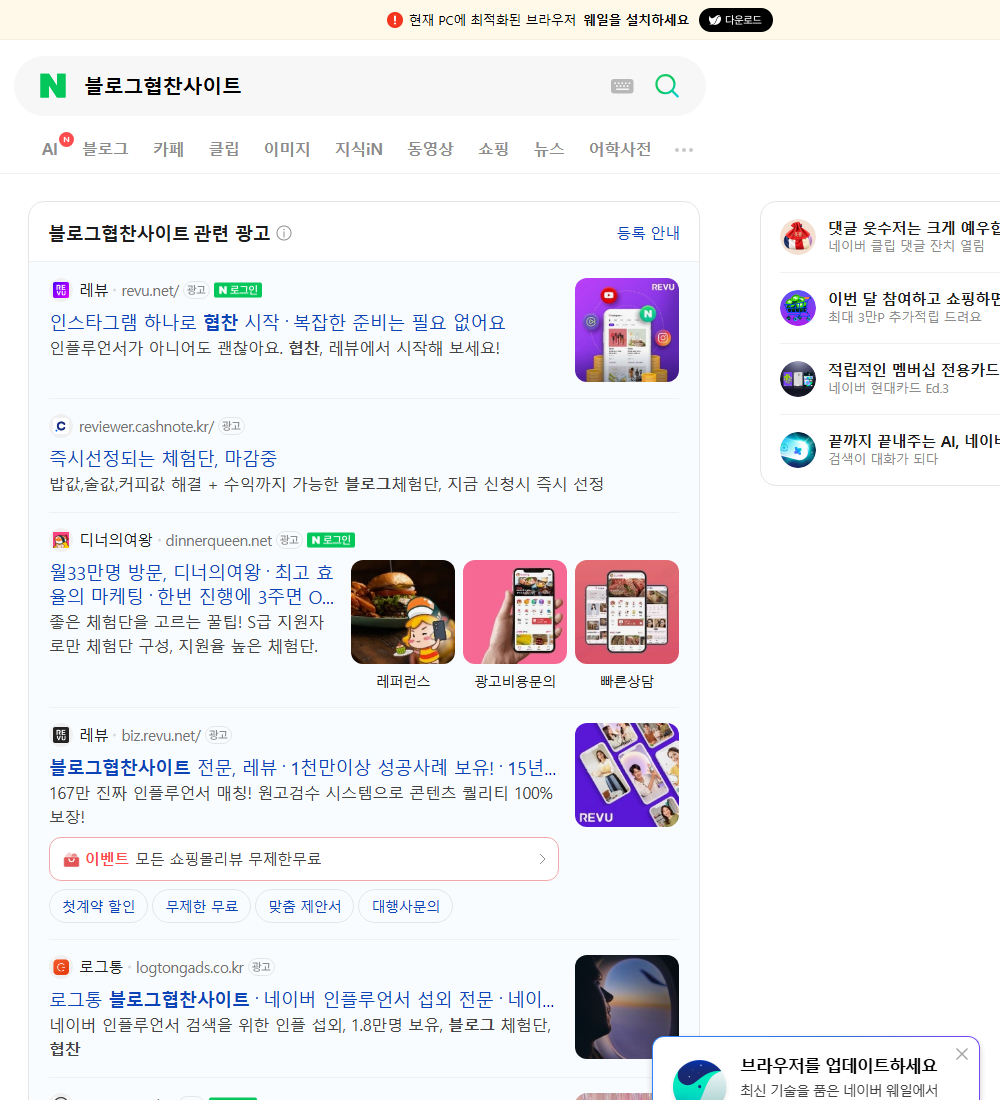Open the 검색이 대화가 되다 promo
This screenshot has height=1100, width=1000.
pyautogui.click(x=883, y=459)
